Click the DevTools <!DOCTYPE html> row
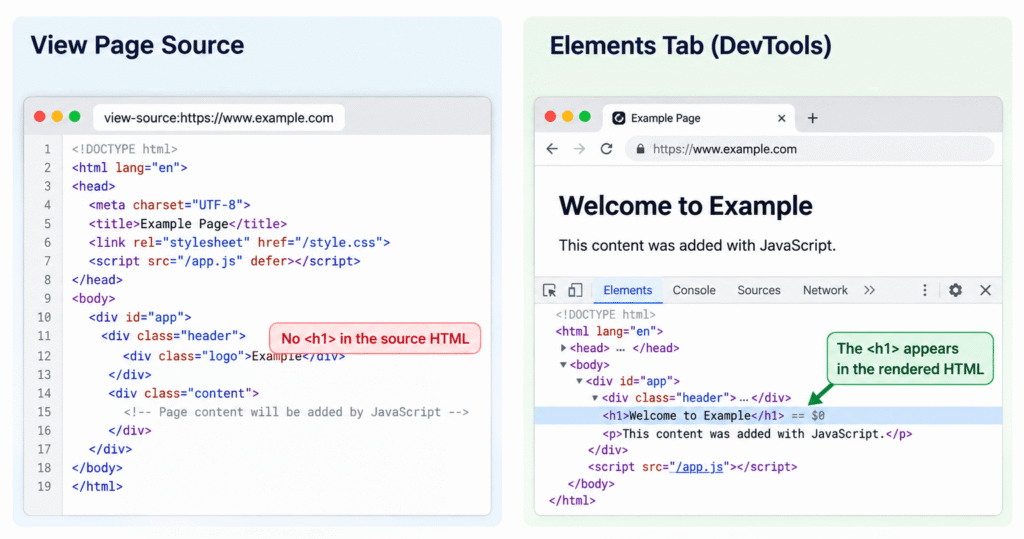 605,314
